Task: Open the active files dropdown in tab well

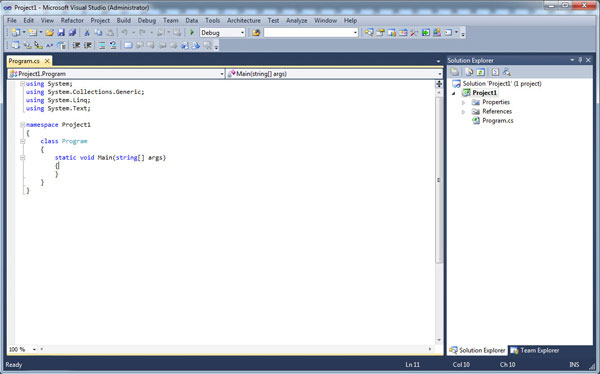Action: (438, 61)
